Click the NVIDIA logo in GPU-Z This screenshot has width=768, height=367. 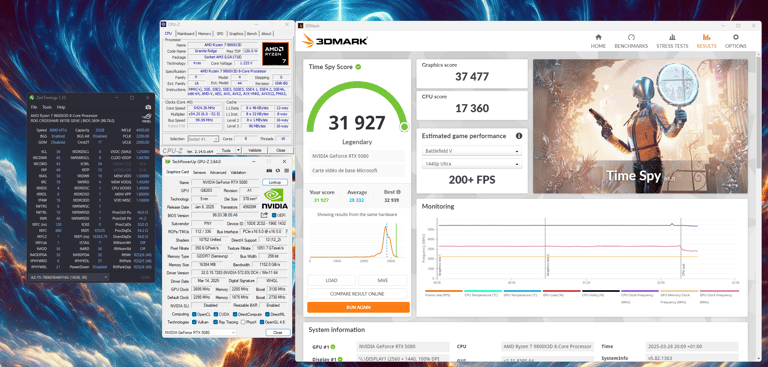[x=275, y=199]
